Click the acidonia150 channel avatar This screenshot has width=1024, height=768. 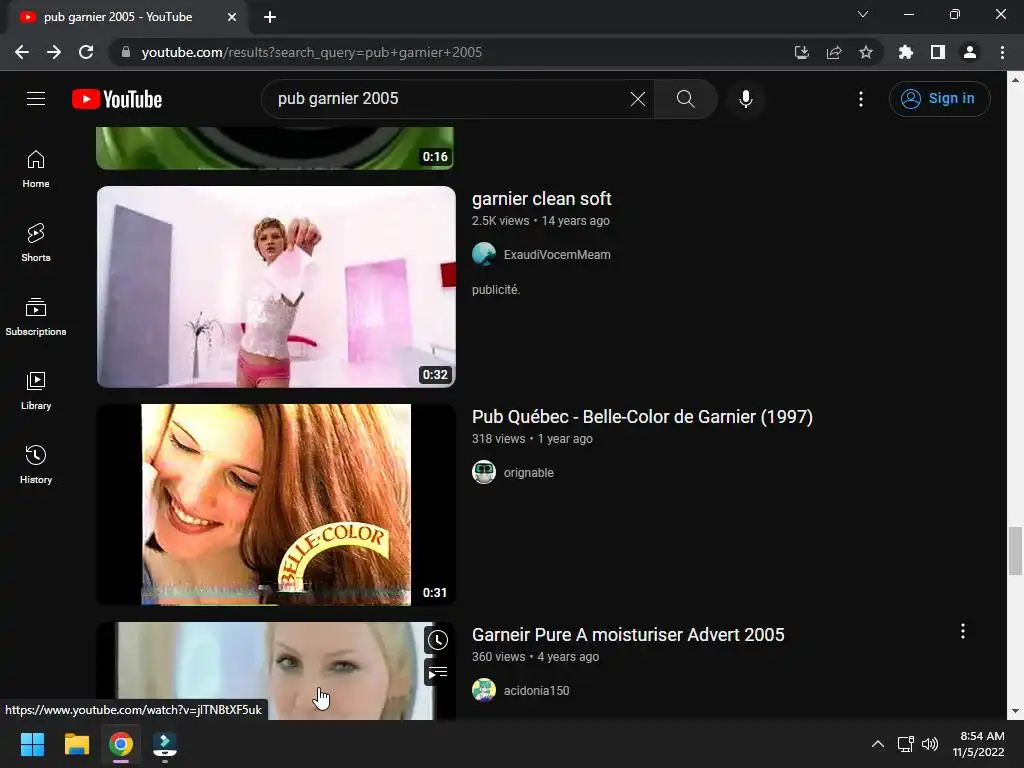[484, 690]
